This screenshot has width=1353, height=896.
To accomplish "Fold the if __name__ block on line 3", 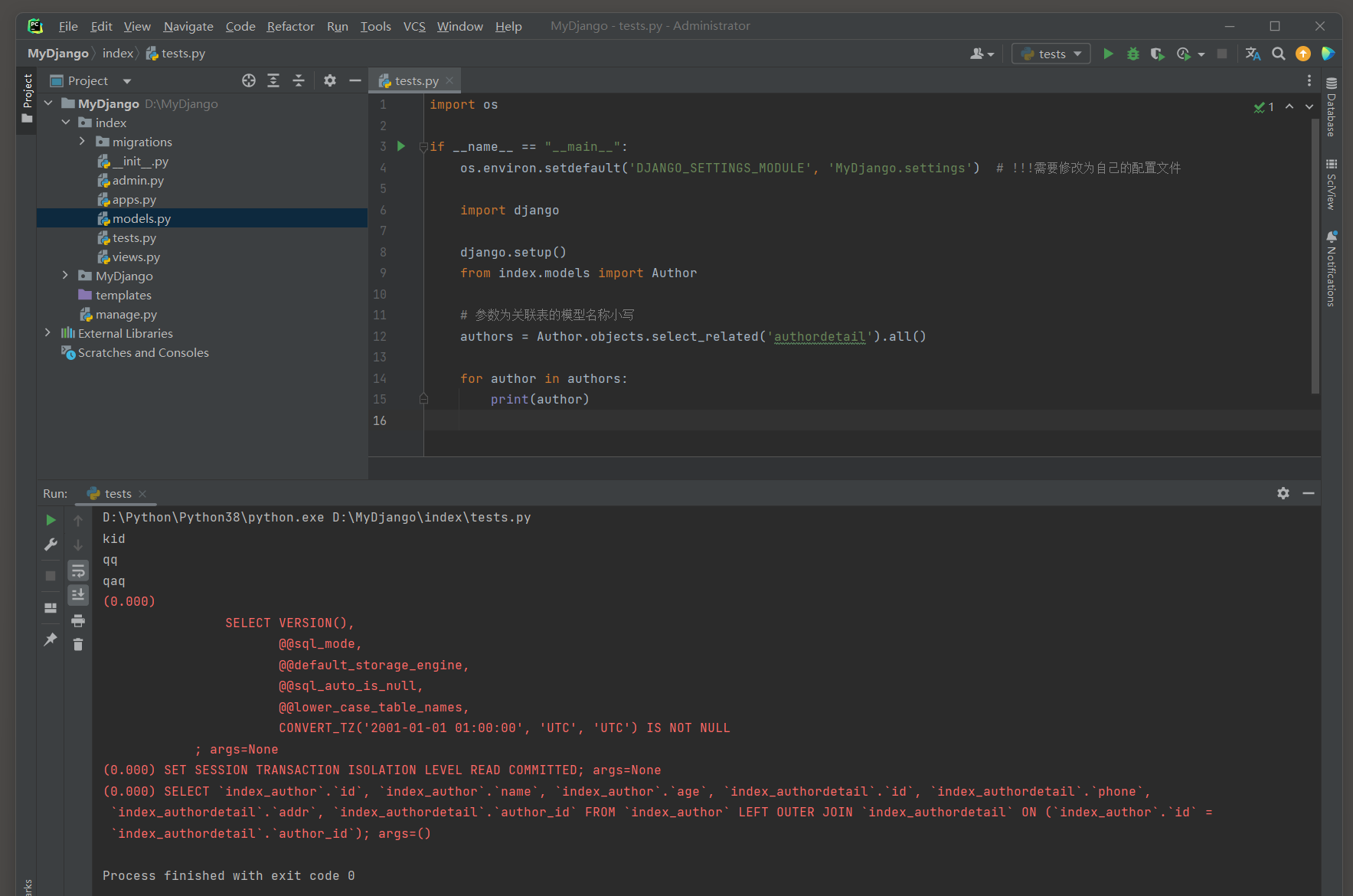I will (x=423, y=147).
